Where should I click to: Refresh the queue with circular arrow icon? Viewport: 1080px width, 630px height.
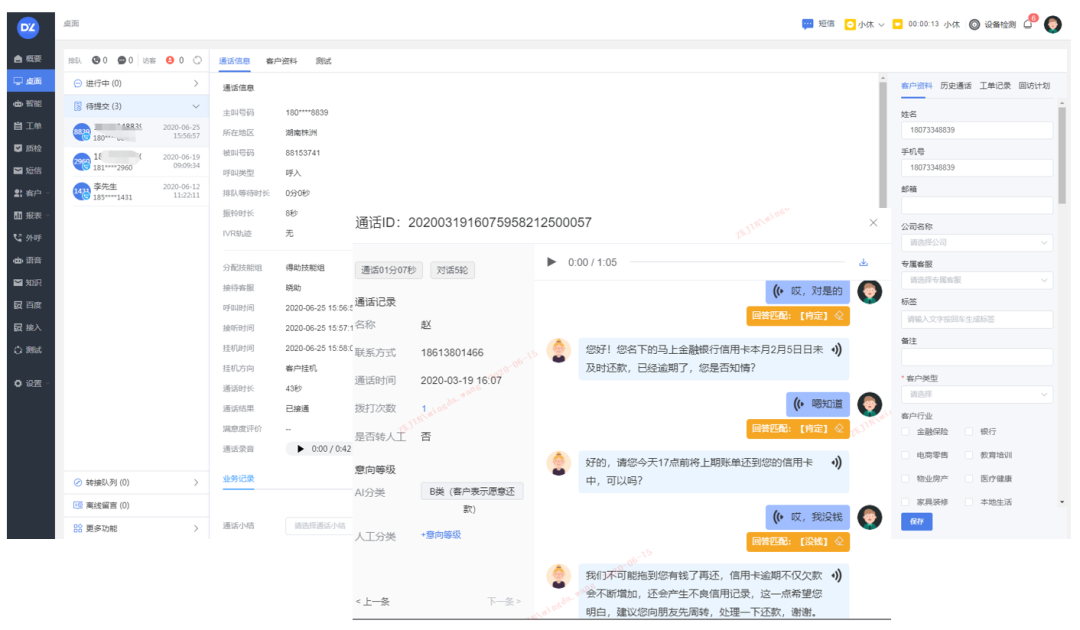coord(197,60)
